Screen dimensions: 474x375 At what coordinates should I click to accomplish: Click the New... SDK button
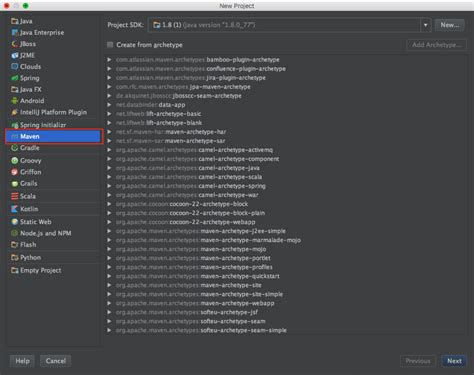tap(450, 25)
